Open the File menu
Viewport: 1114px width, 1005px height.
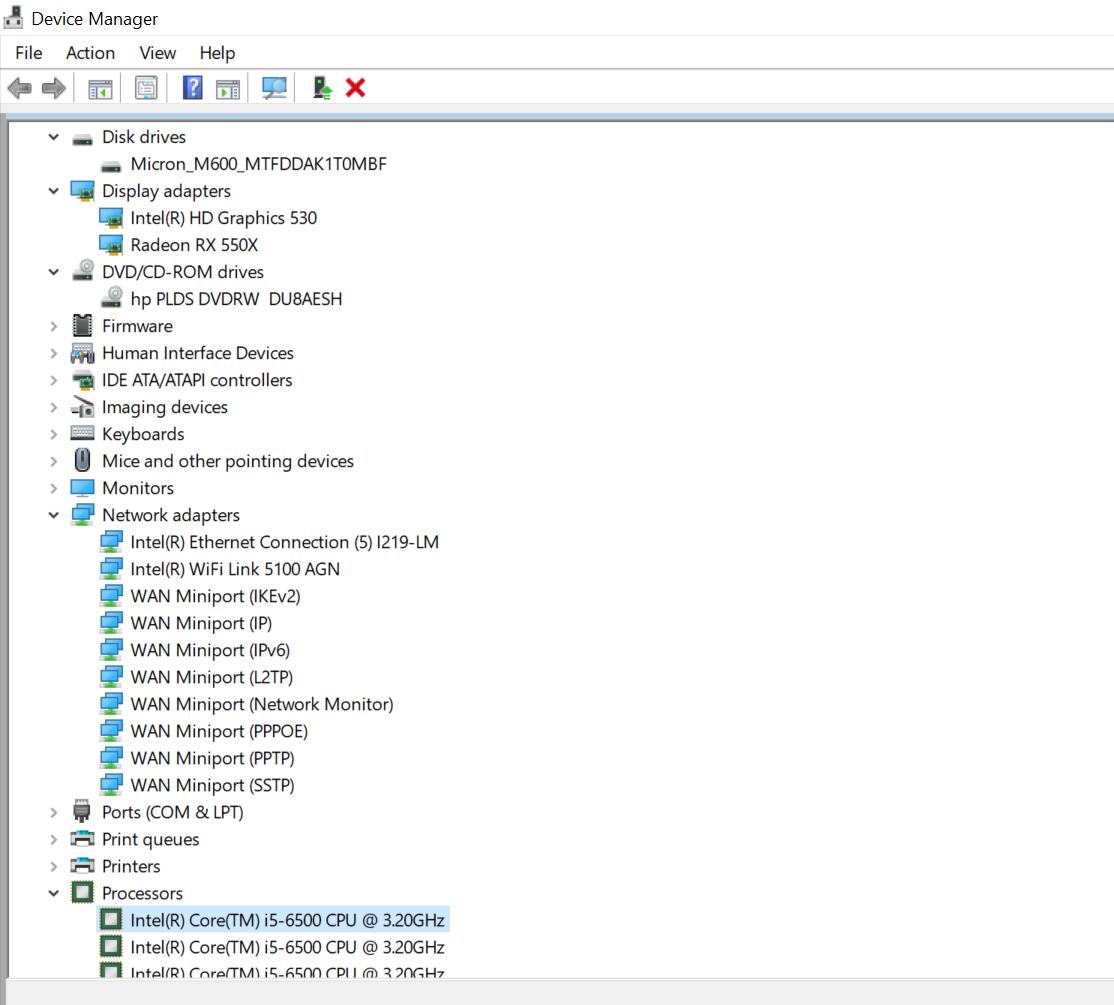28,53
